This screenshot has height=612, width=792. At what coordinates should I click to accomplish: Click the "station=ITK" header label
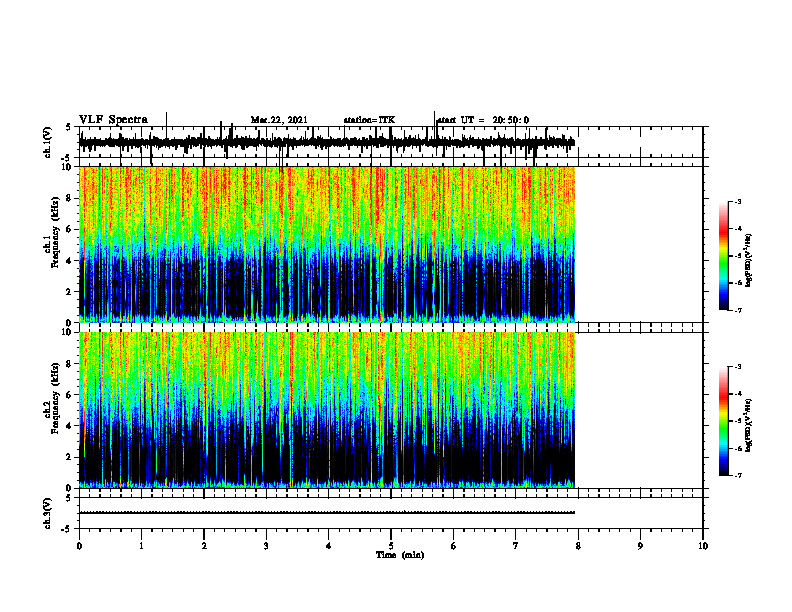pyautogui.click(x=369, y=120)
